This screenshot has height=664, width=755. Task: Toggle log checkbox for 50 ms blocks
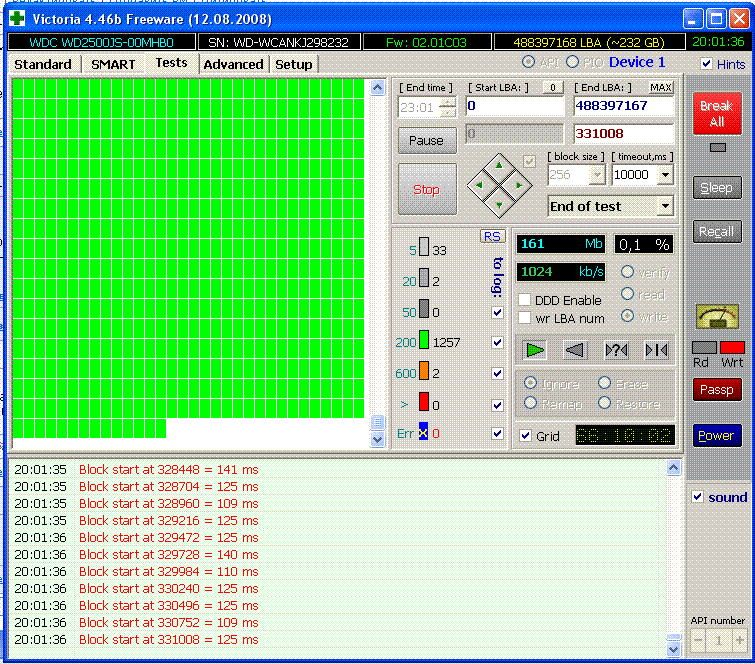pyautogui.click(x=497, y=312)
